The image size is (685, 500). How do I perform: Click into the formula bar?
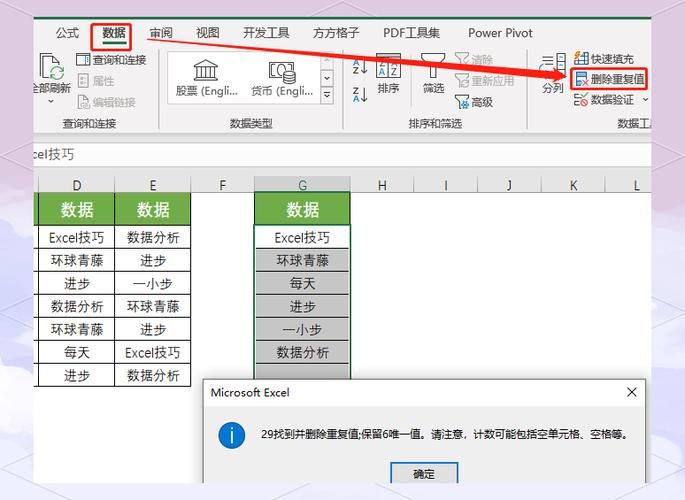click(x=342, y=154)
